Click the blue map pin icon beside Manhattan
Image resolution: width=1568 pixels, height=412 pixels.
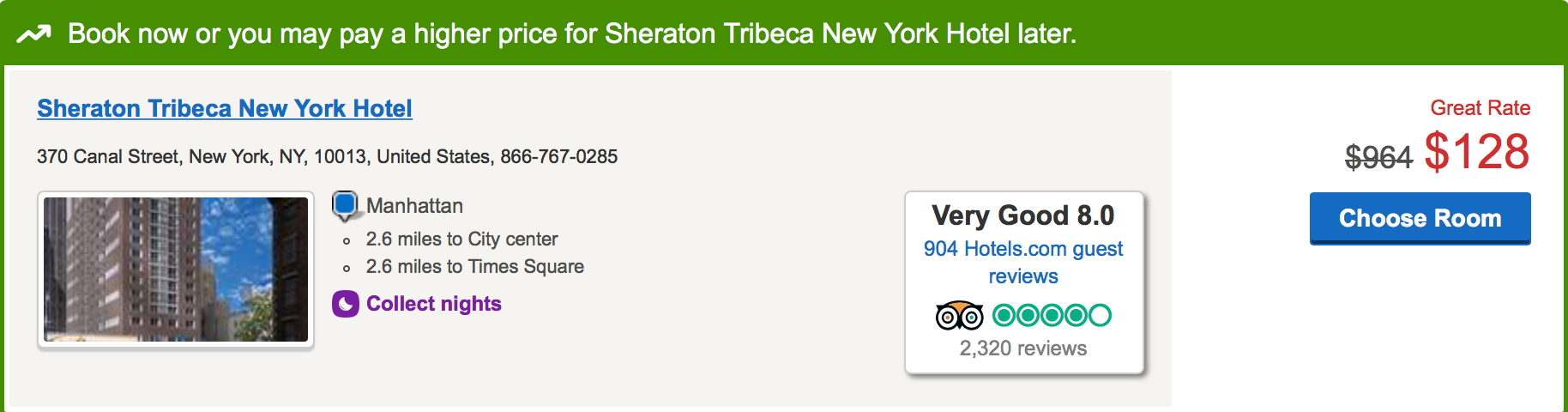point(345,205)
